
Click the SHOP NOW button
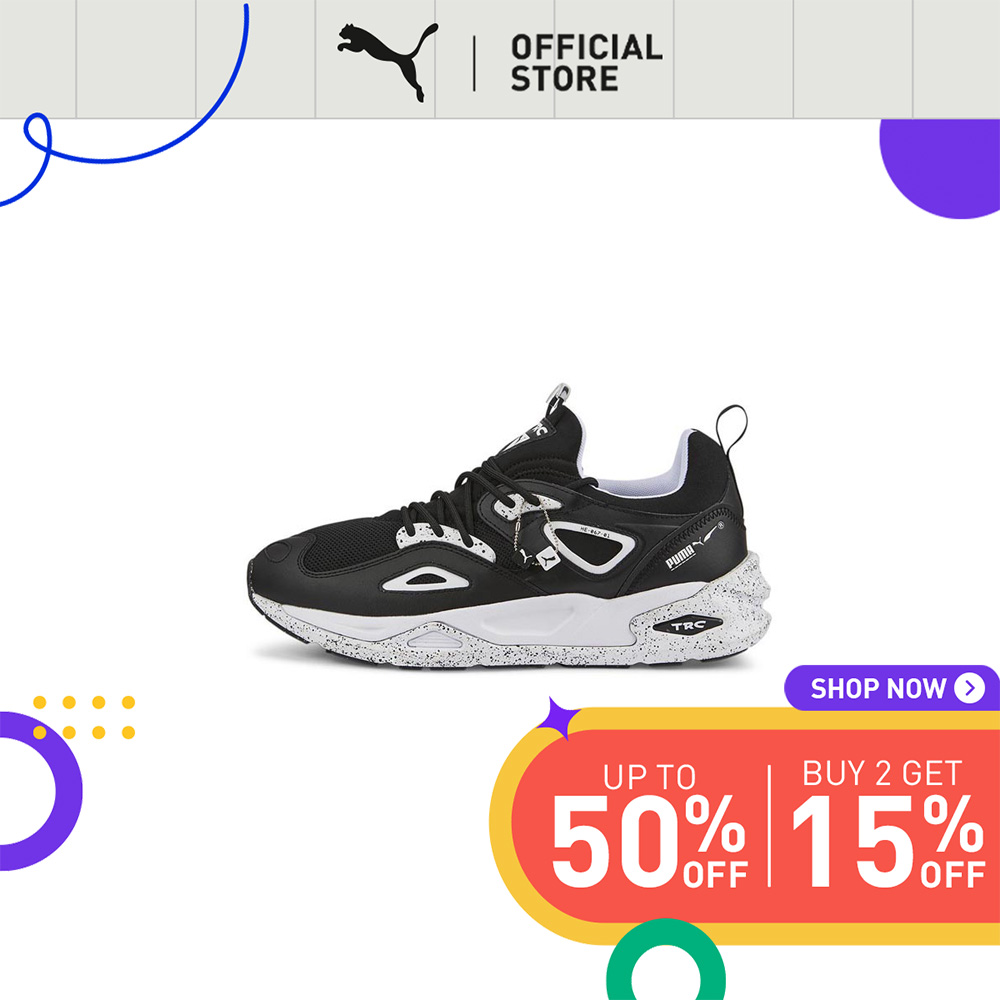tap(892, 688)
